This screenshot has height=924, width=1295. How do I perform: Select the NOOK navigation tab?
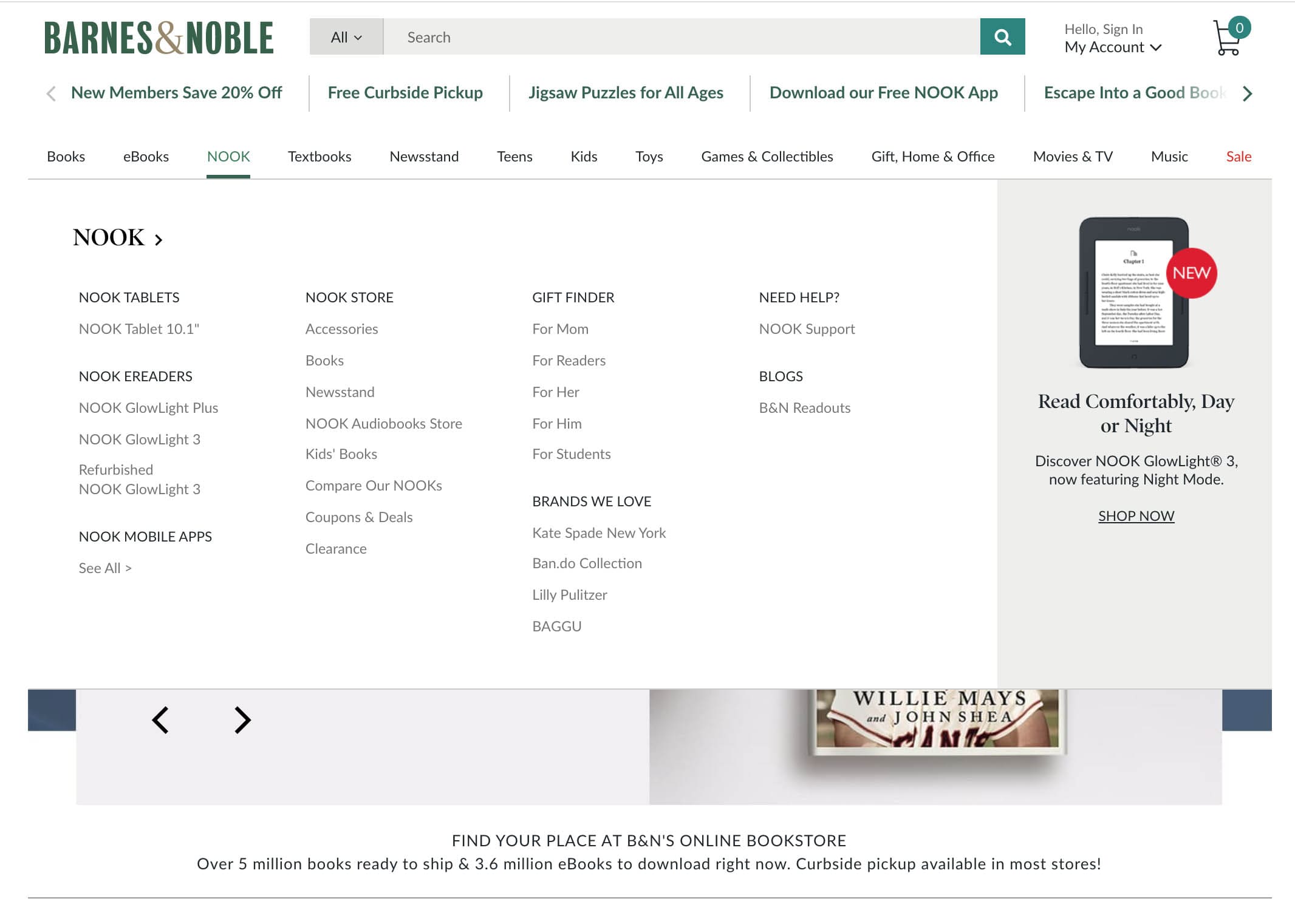pyautogui.click(x=228, y=157)
